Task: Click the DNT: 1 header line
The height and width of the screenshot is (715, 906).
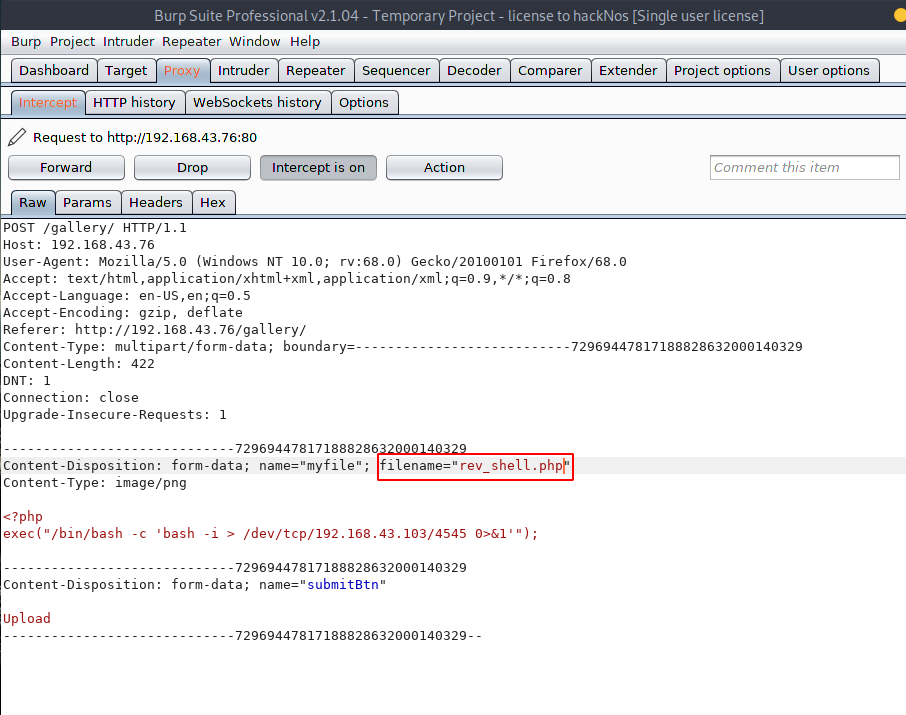Action: (27, 381)
